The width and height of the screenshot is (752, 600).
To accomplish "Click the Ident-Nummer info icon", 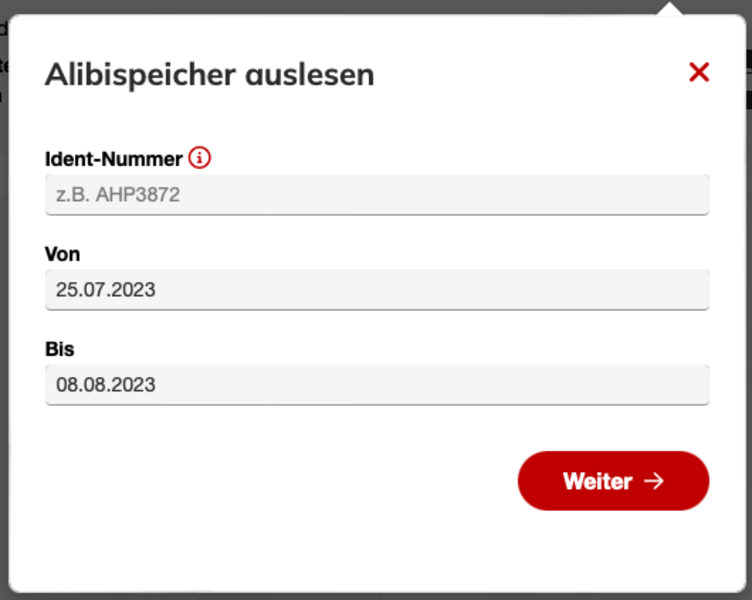I will [x=200, y=158].
